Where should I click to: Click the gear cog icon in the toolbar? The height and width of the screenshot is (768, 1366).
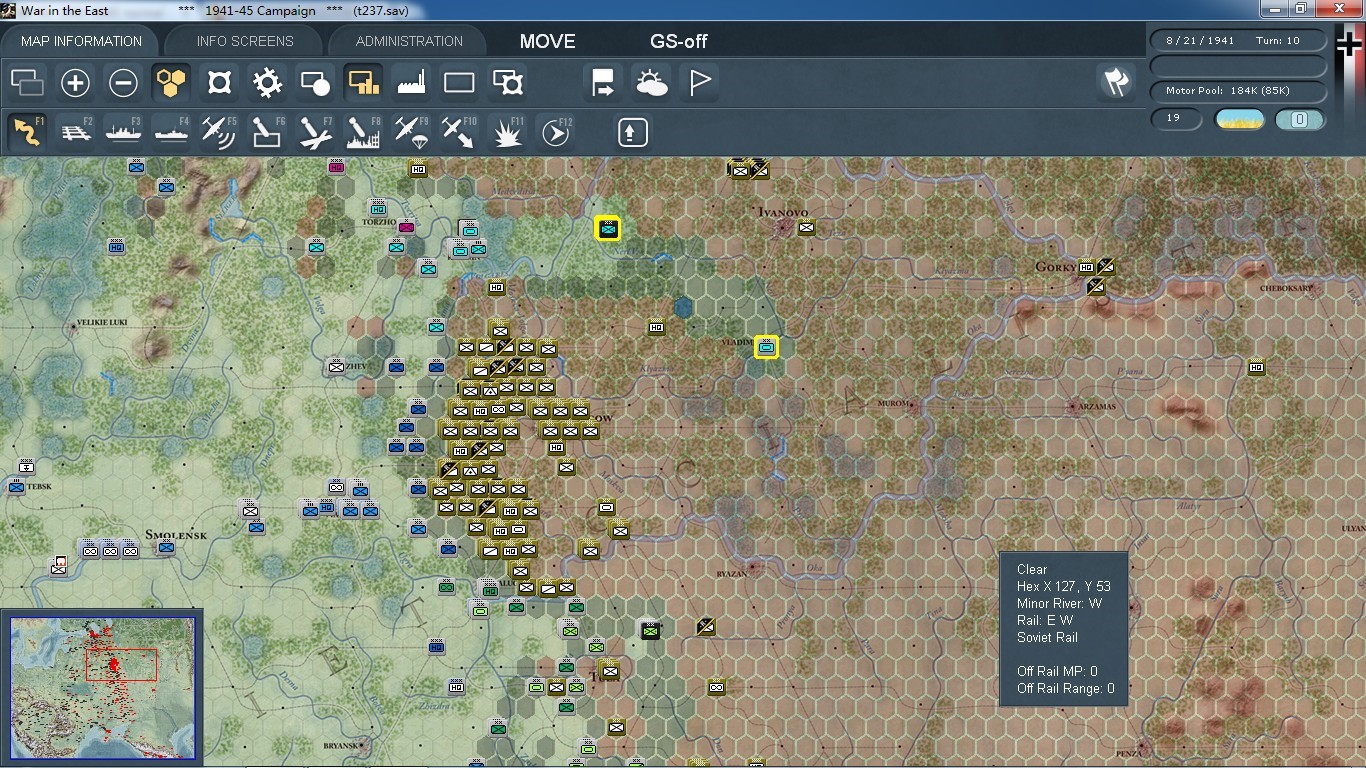(x=267, y=83)
